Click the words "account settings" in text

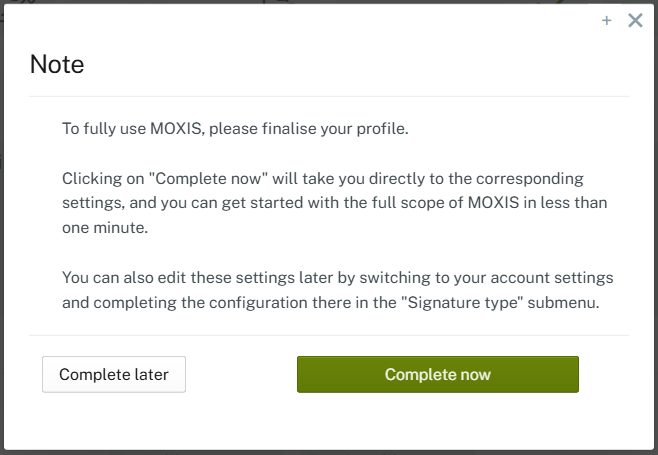point(558,276)
